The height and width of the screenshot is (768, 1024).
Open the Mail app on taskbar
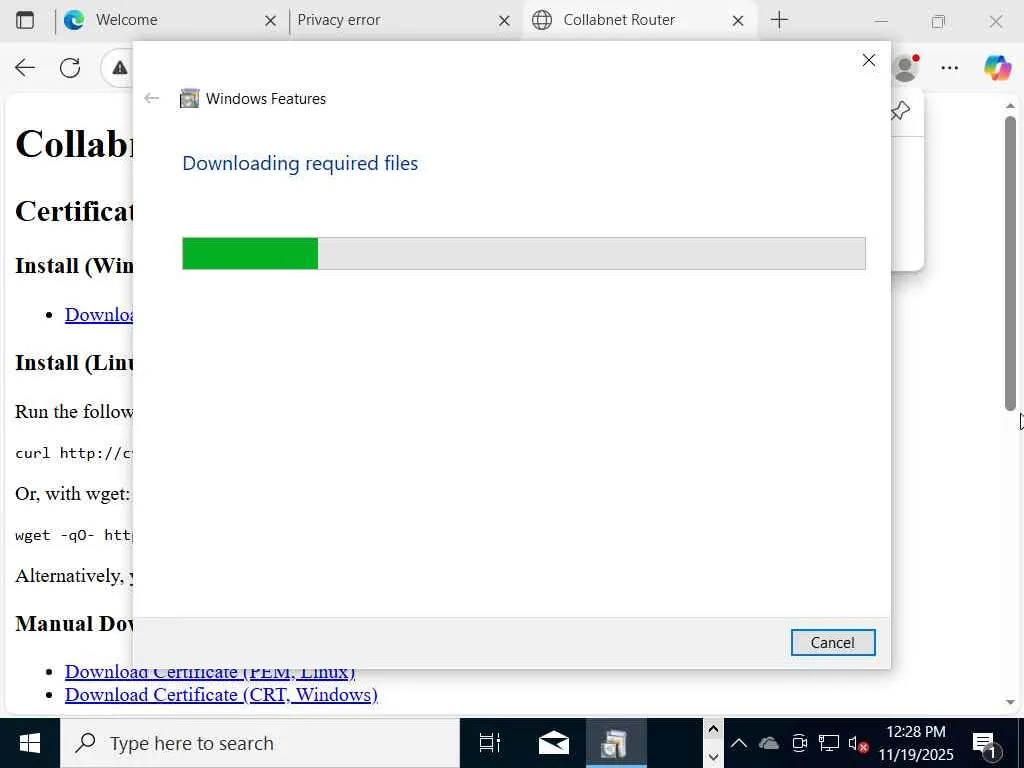[x=554, y=743]
